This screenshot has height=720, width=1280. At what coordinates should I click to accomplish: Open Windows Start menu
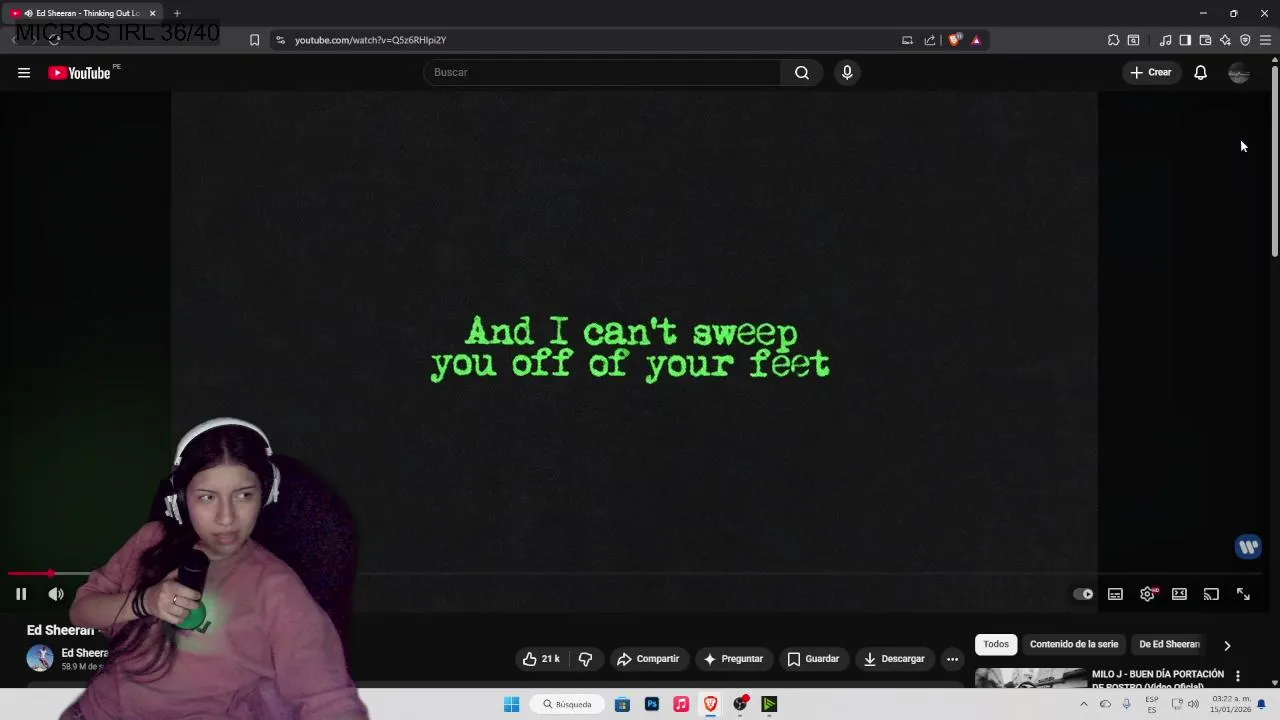click(511, 704)
